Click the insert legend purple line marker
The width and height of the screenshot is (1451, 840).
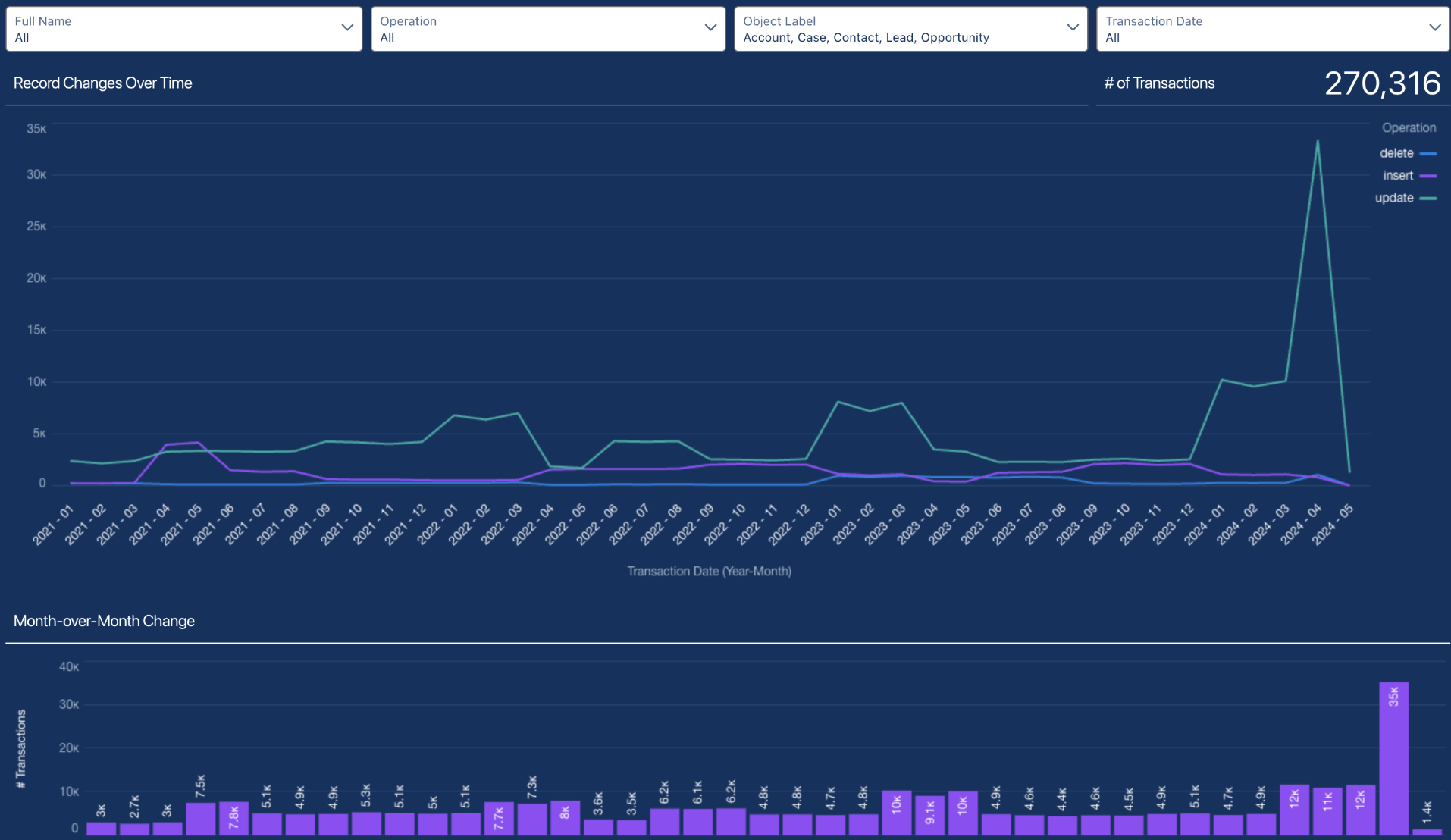click(x=1428, y=176)
